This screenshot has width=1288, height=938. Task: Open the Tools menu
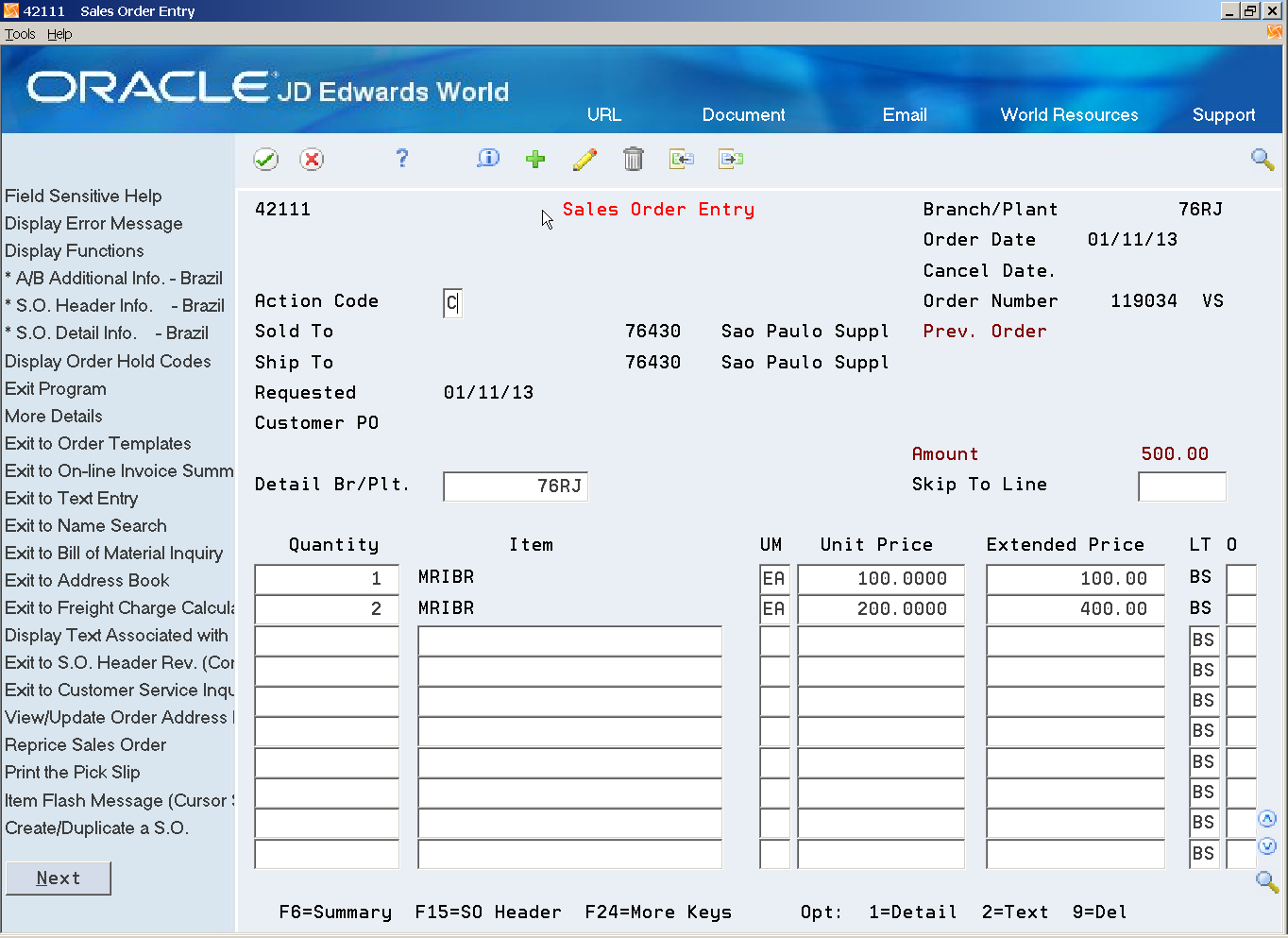[x=20, y=34]
